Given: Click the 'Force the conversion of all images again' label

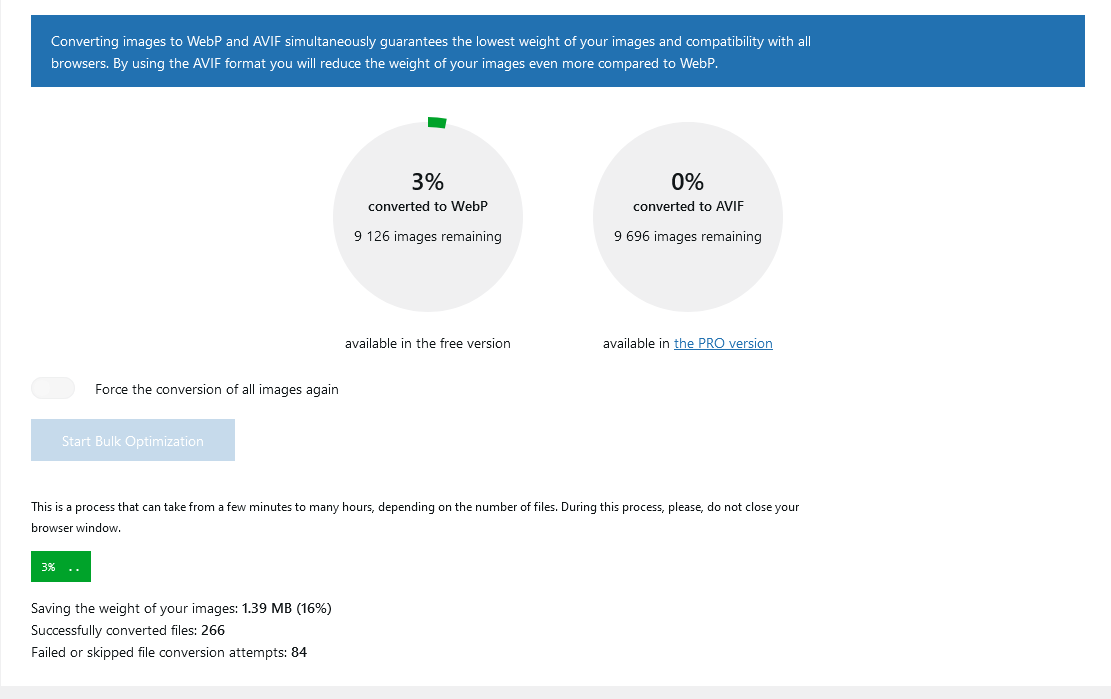Looking at the screenshot, I should (x=217, y=390).
